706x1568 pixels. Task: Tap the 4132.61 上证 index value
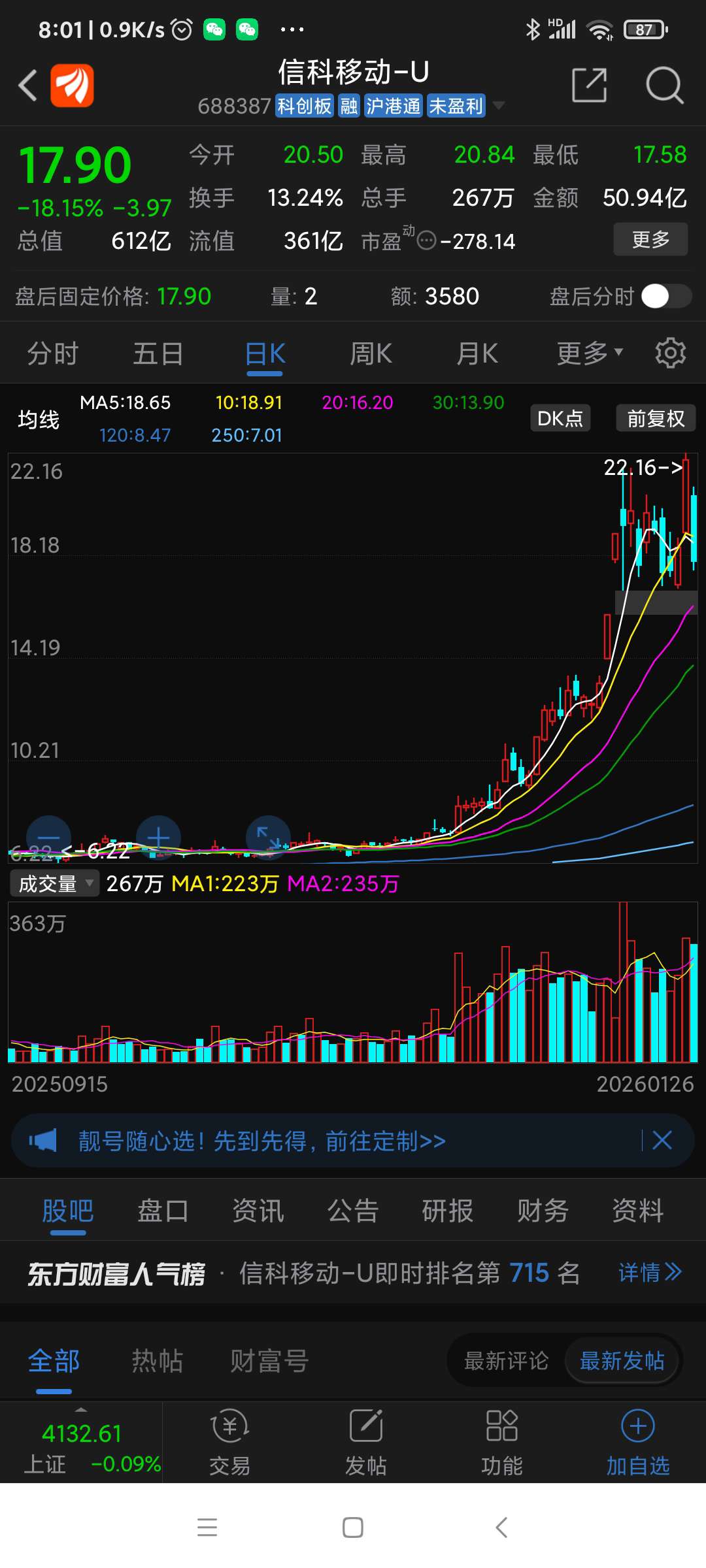tap(82, 1433)
